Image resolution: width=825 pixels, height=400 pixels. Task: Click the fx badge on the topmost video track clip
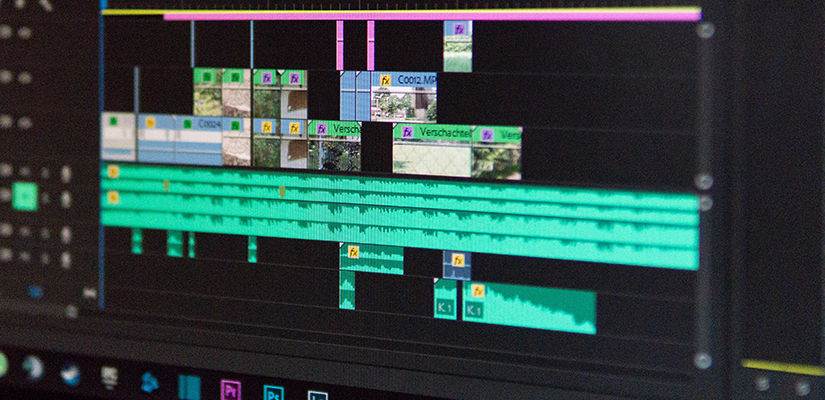[x=458, y=30]
